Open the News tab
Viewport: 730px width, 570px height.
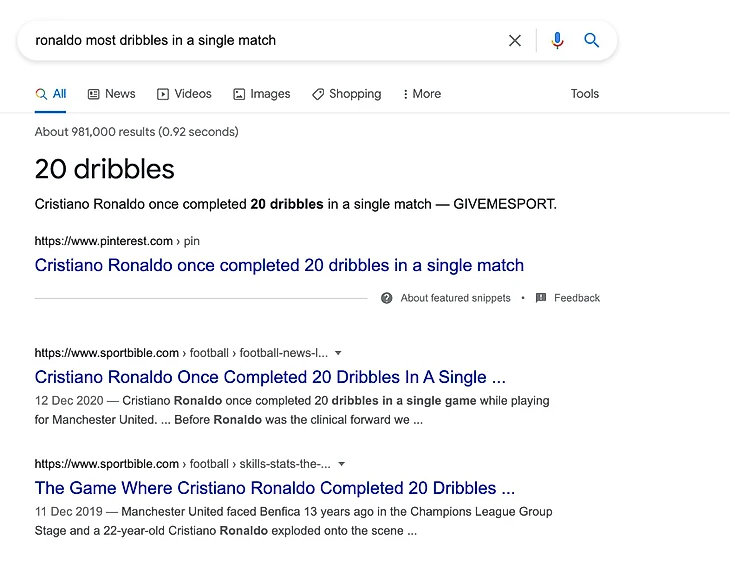(111, 94)
